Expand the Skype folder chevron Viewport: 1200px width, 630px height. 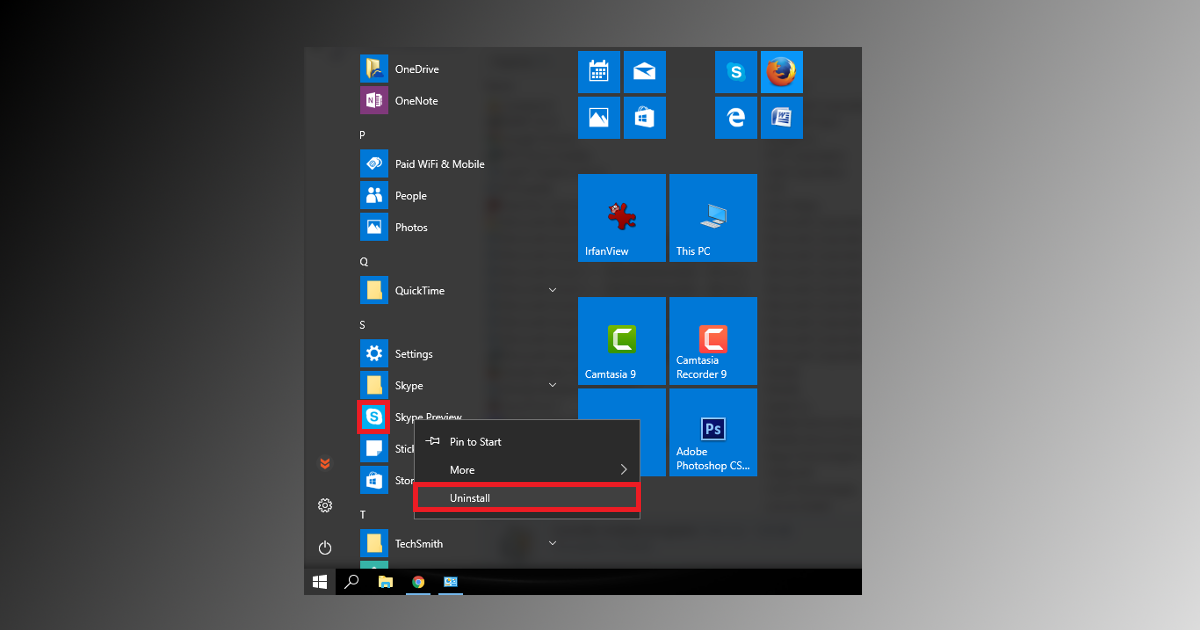point(552,385)
